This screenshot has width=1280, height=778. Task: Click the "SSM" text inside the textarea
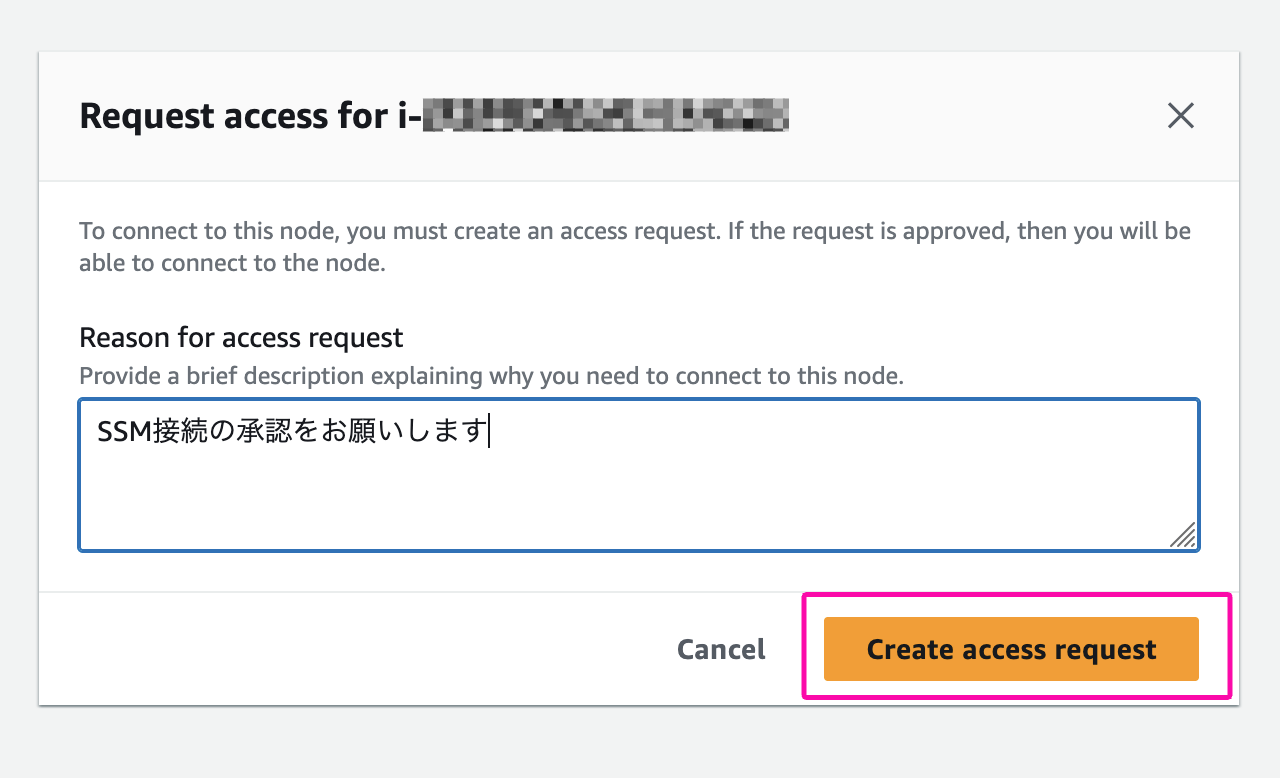tap(124, 432)
